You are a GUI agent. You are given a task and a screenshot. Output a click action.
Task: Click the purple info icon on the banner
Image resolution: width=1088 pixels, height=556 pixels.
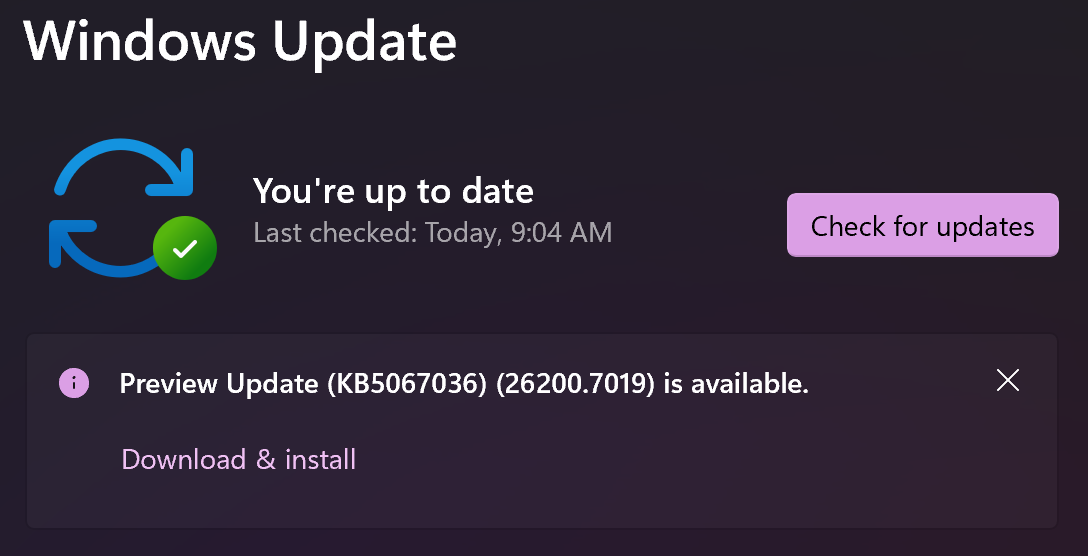[x=74, y=382]
